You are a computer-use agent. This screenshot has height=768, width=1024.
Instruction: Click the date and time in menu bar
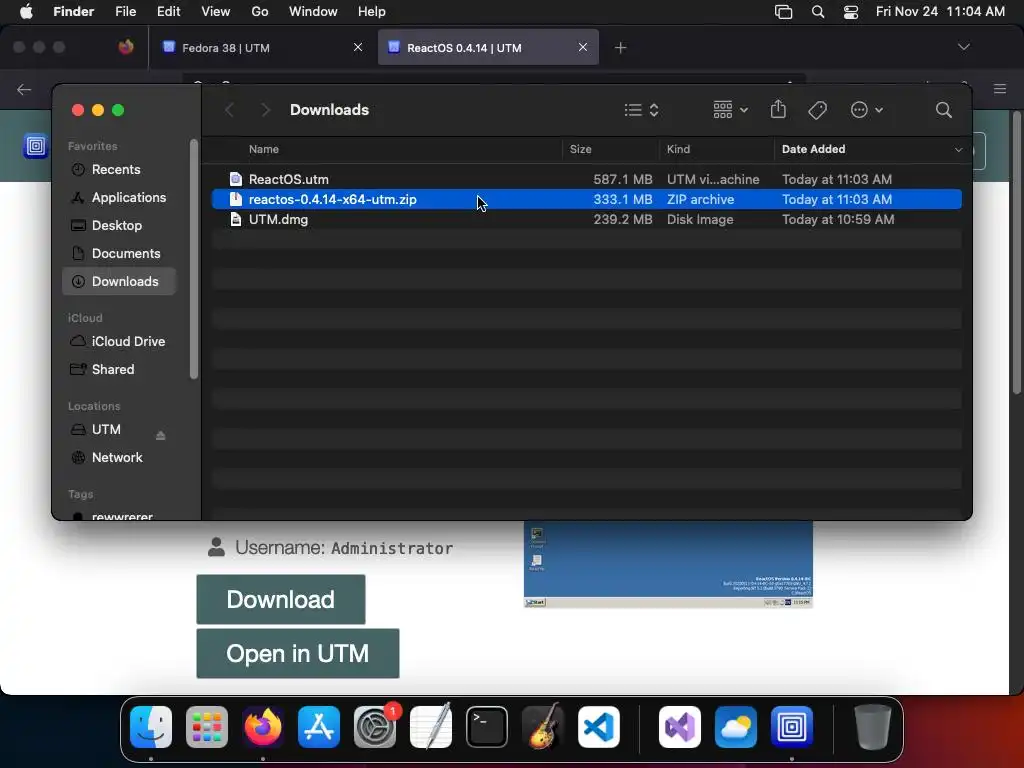pyautogui.click(x=940, y=12)
